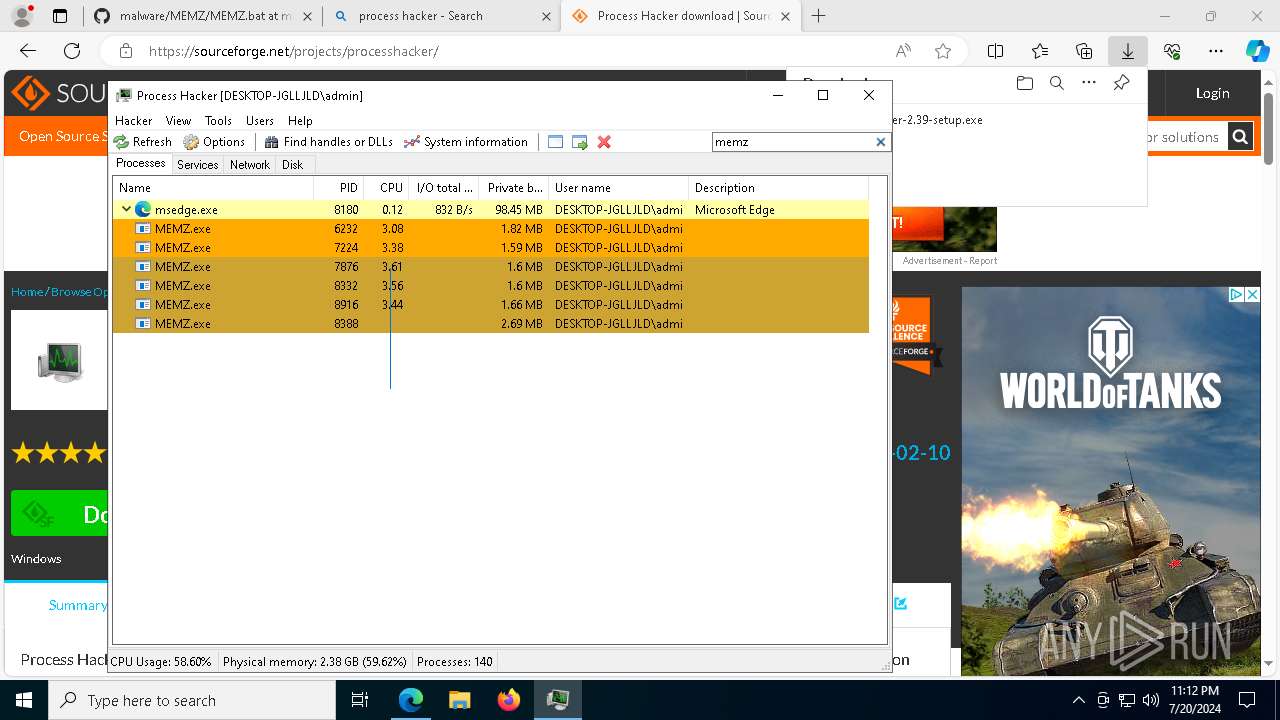Switch to the Network tab

click(x=250, y=165)
